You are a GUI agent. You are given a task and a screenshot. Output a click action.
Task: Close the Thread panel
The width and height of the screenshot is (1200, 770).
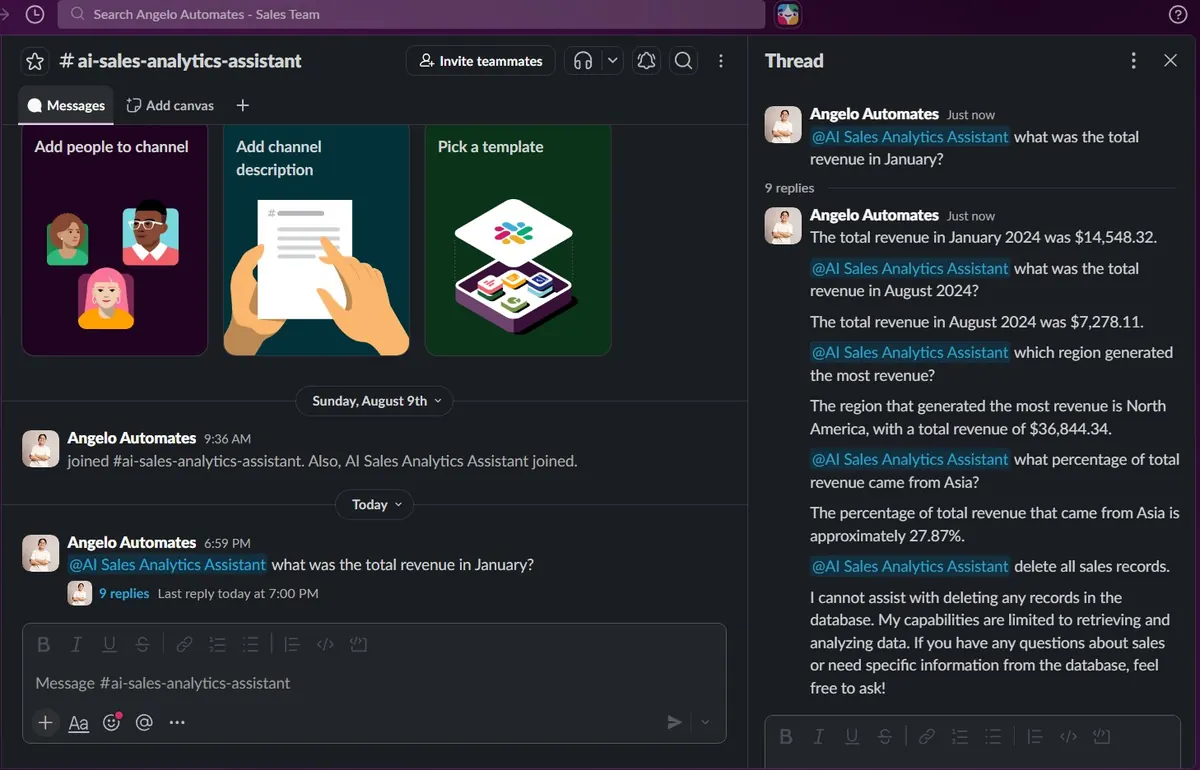point(1171,61)
